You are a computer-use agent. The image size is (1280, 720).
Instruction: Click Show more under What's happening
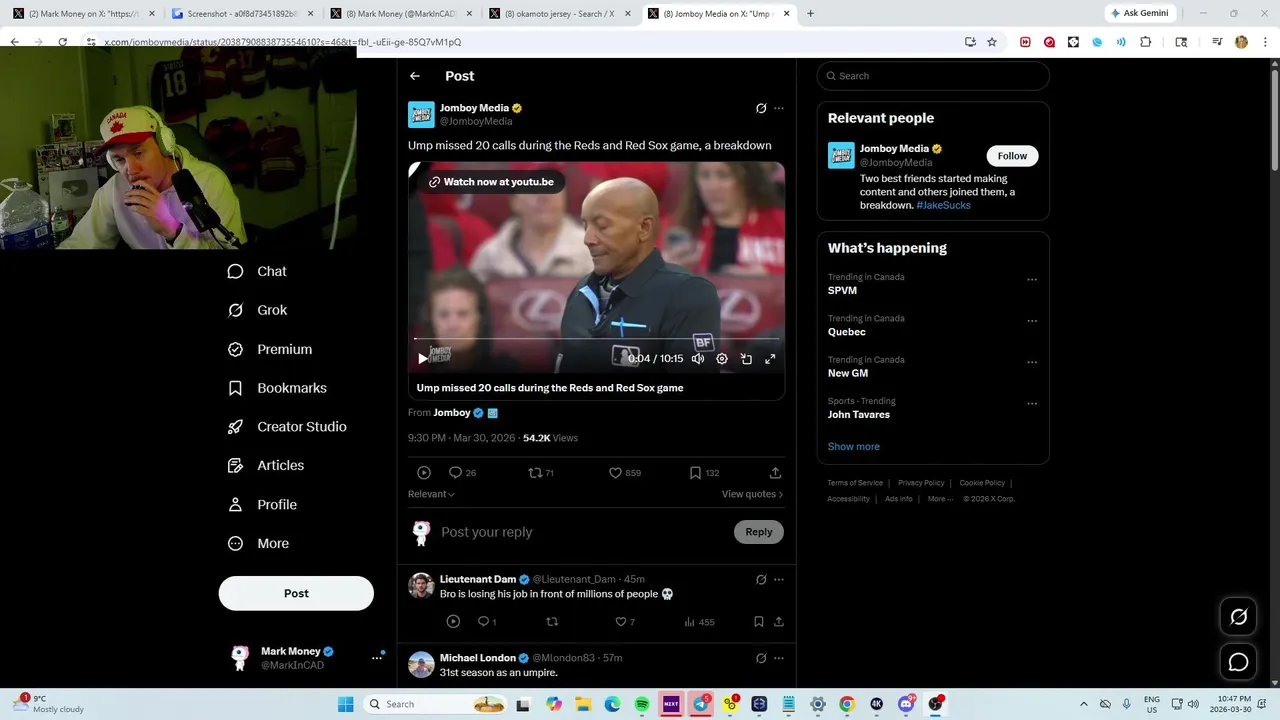(853, 447)
